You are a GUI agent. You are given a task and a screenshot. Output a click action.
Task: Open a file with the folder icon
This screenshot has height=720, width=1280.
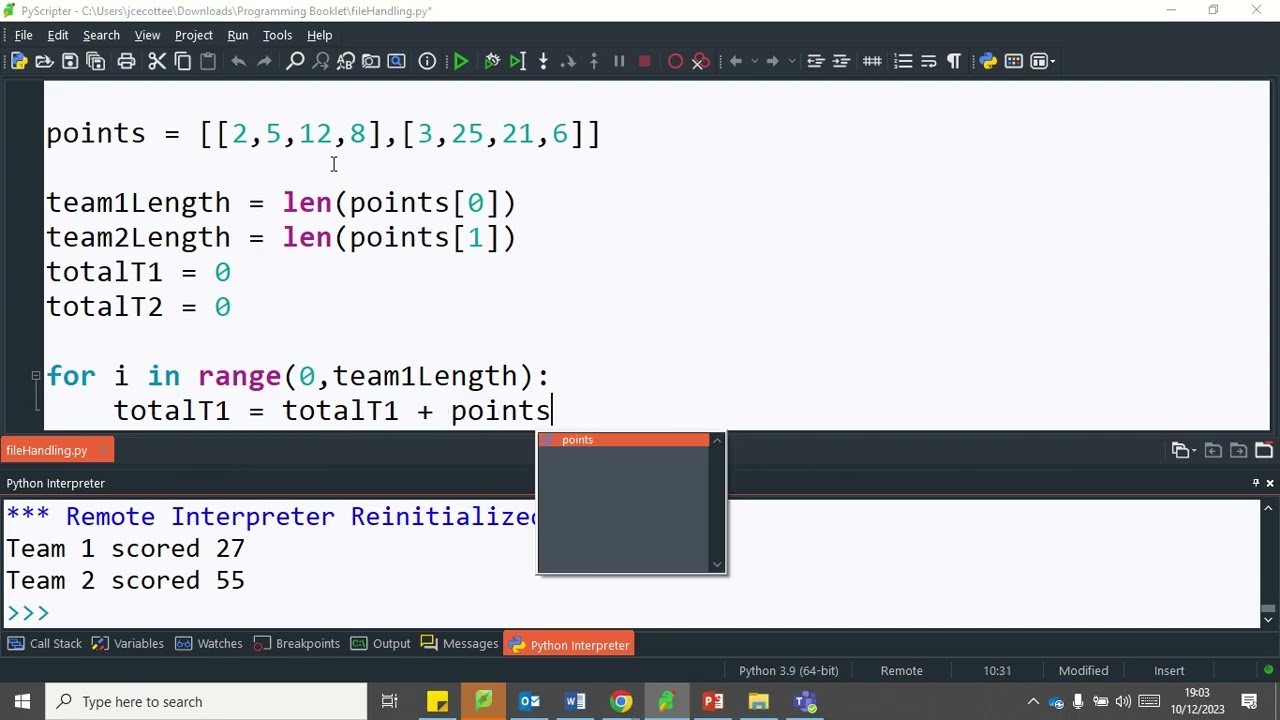click(x=44, y=61)
